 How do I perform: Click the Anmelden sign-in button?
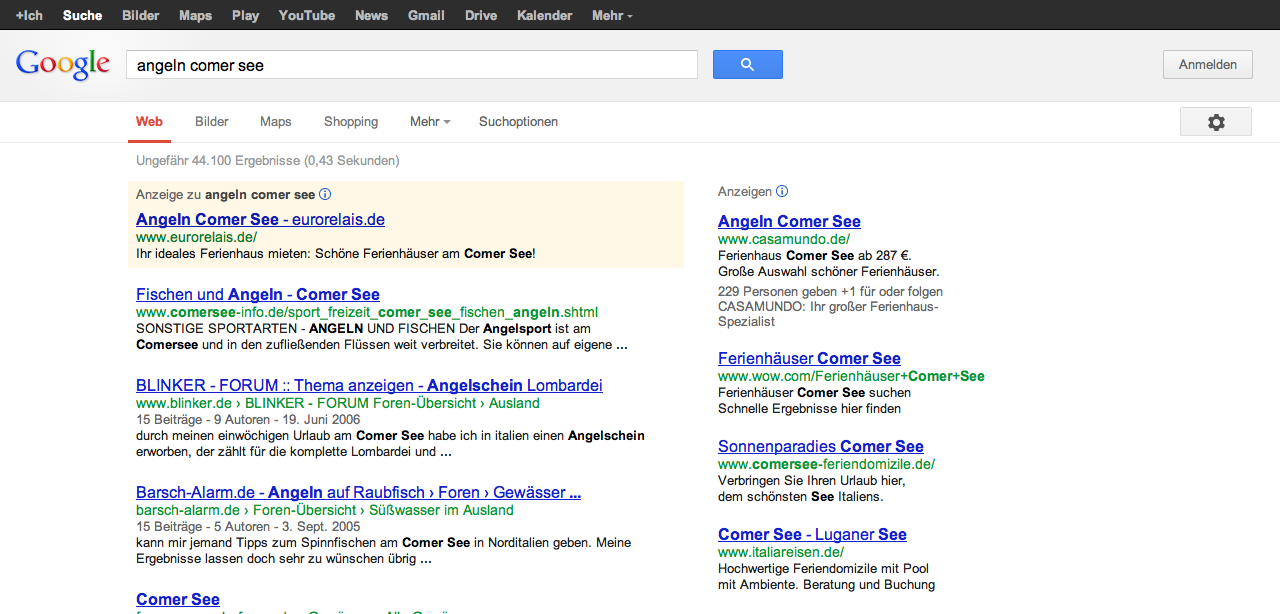click(1207, 65)
